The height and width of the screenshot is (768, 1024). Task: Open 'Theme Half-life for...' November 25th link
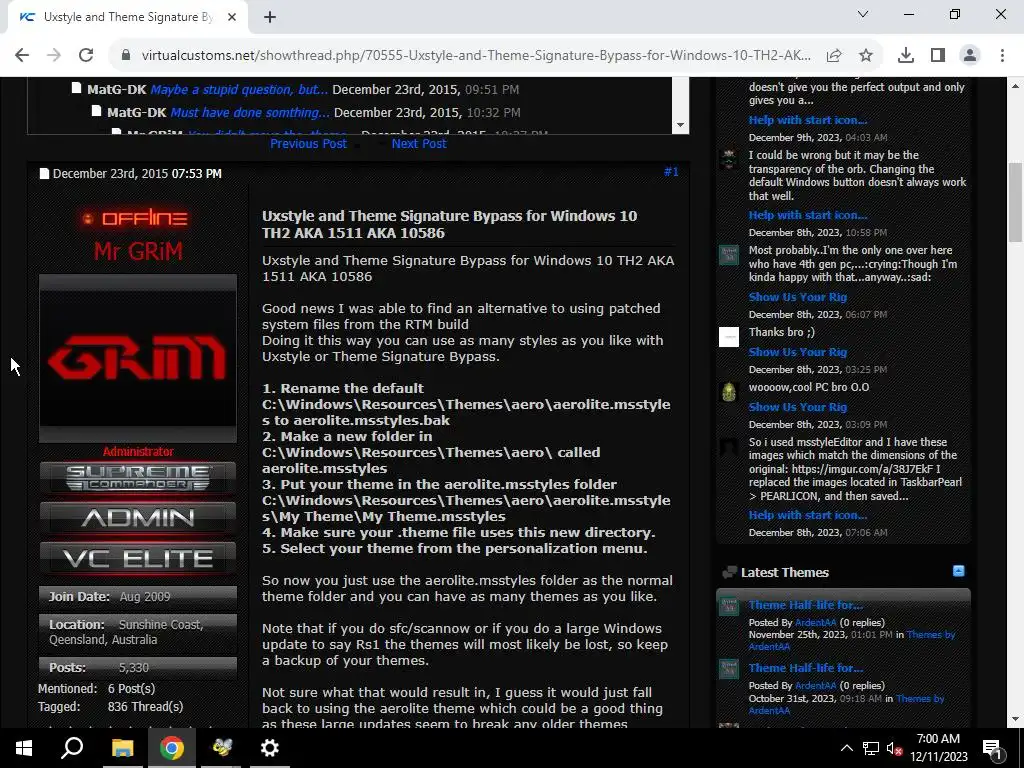(805, 605)
